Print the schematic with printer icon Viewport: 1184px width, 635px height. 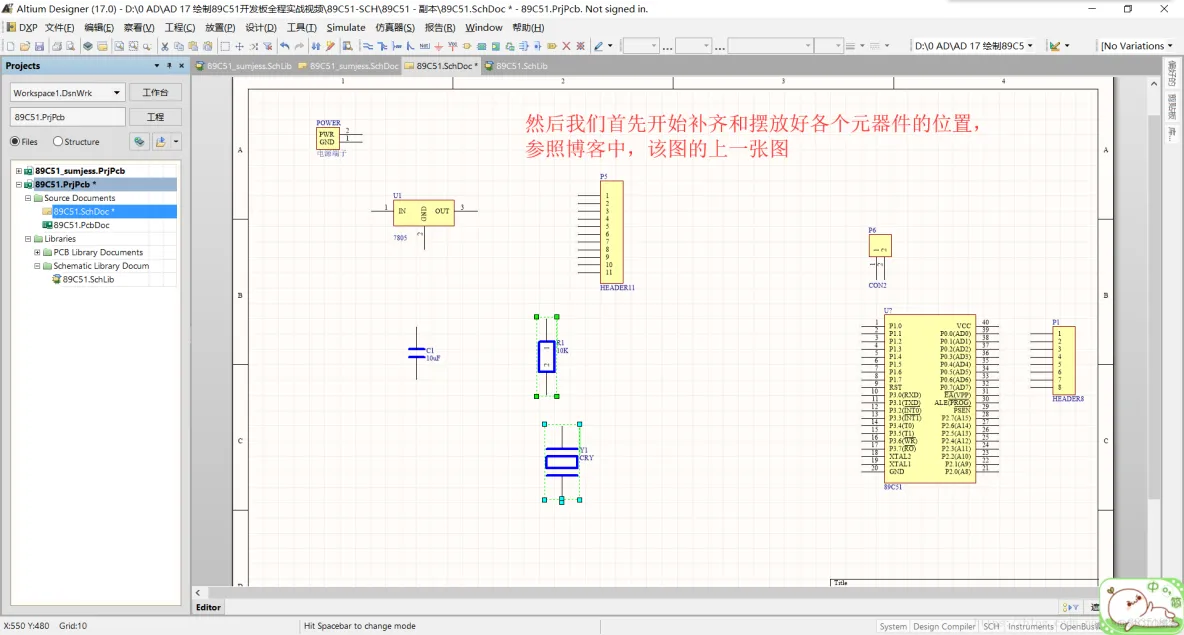tap(57, 46)
